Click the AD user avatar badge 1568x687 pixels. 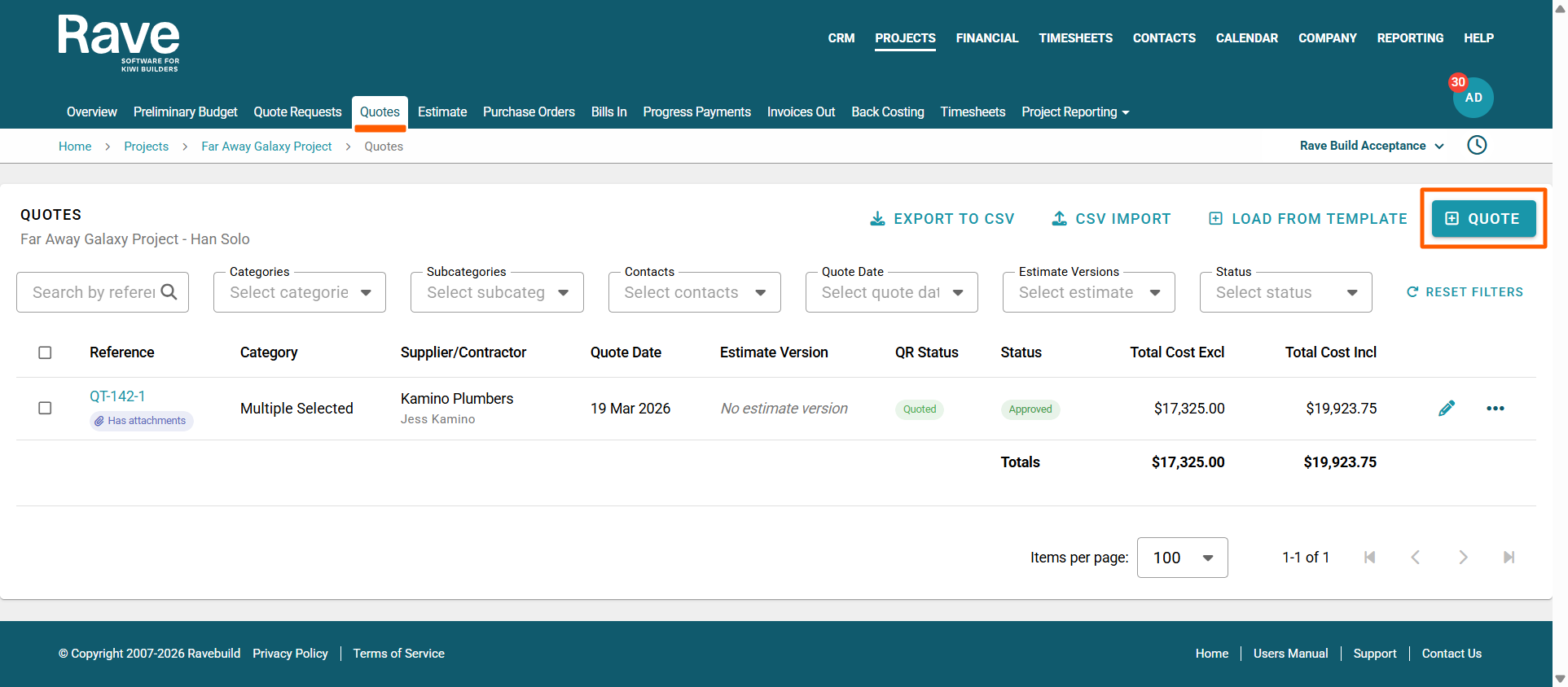point(1473,98)
